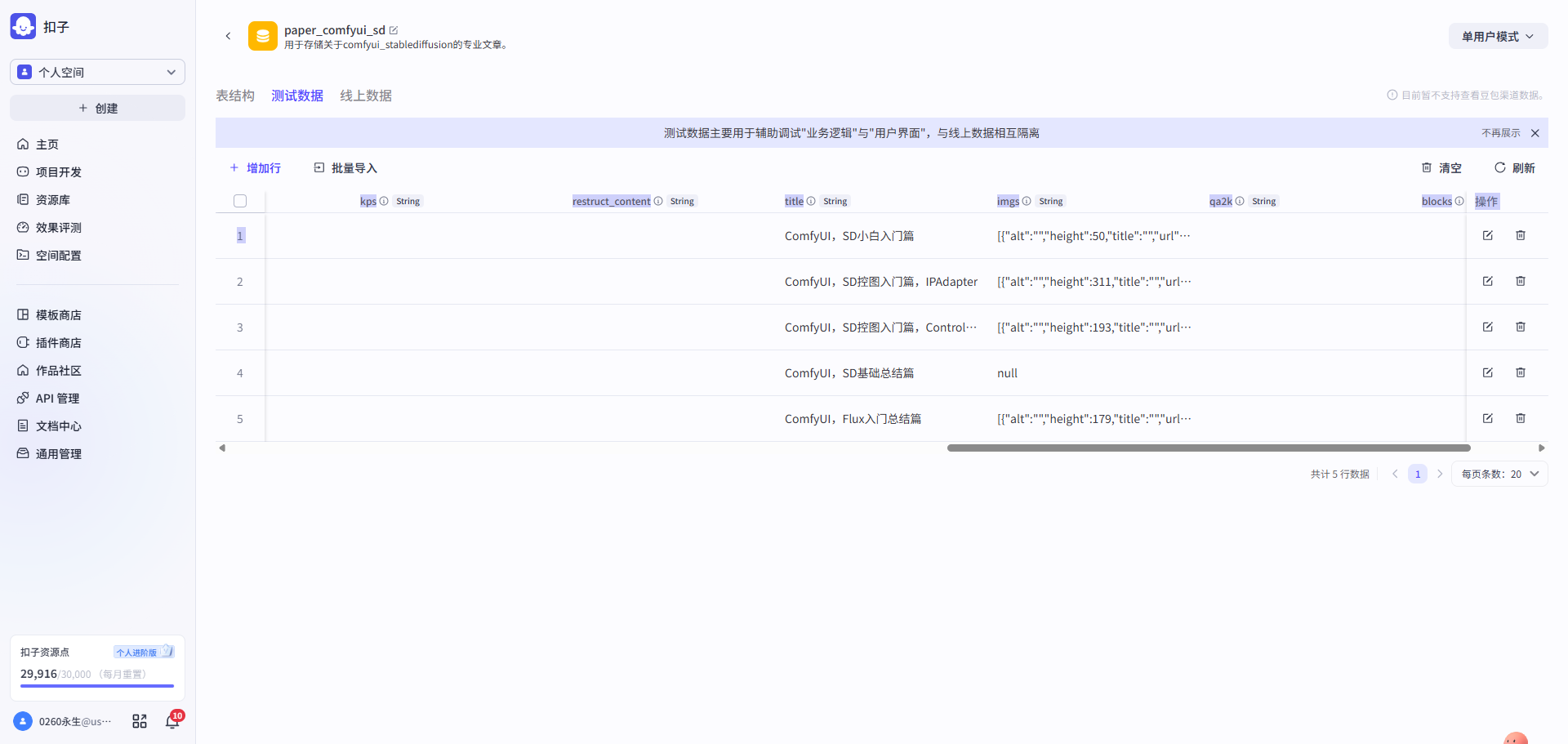
Task: Delete row 3 using trash icon
Action: [x=1520, y=327]
